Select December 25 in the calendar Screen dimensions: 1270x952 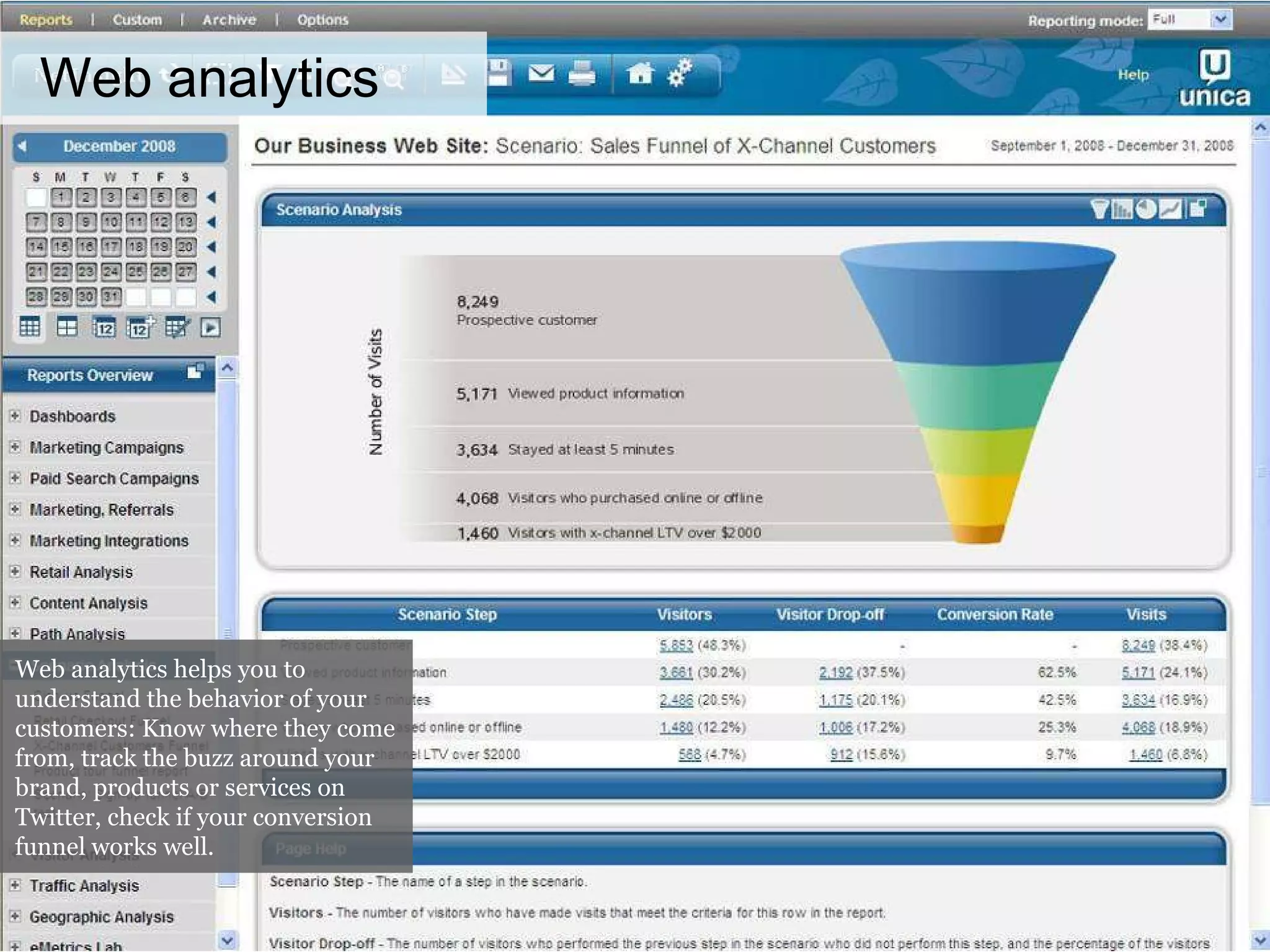(x=136, y=271)
